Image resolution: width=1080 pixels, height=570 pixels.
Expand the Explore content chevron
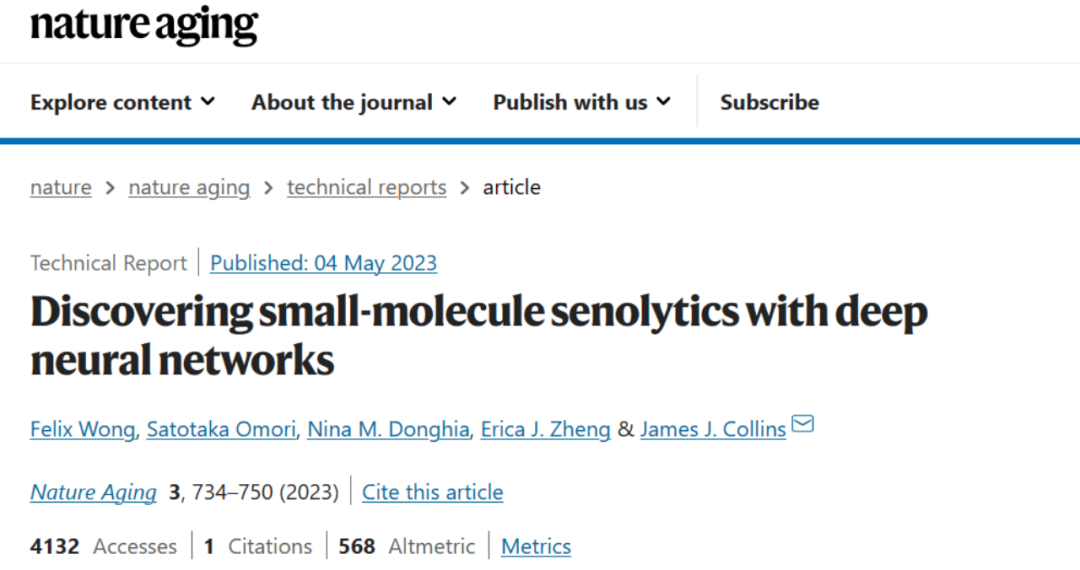(207, 102)
